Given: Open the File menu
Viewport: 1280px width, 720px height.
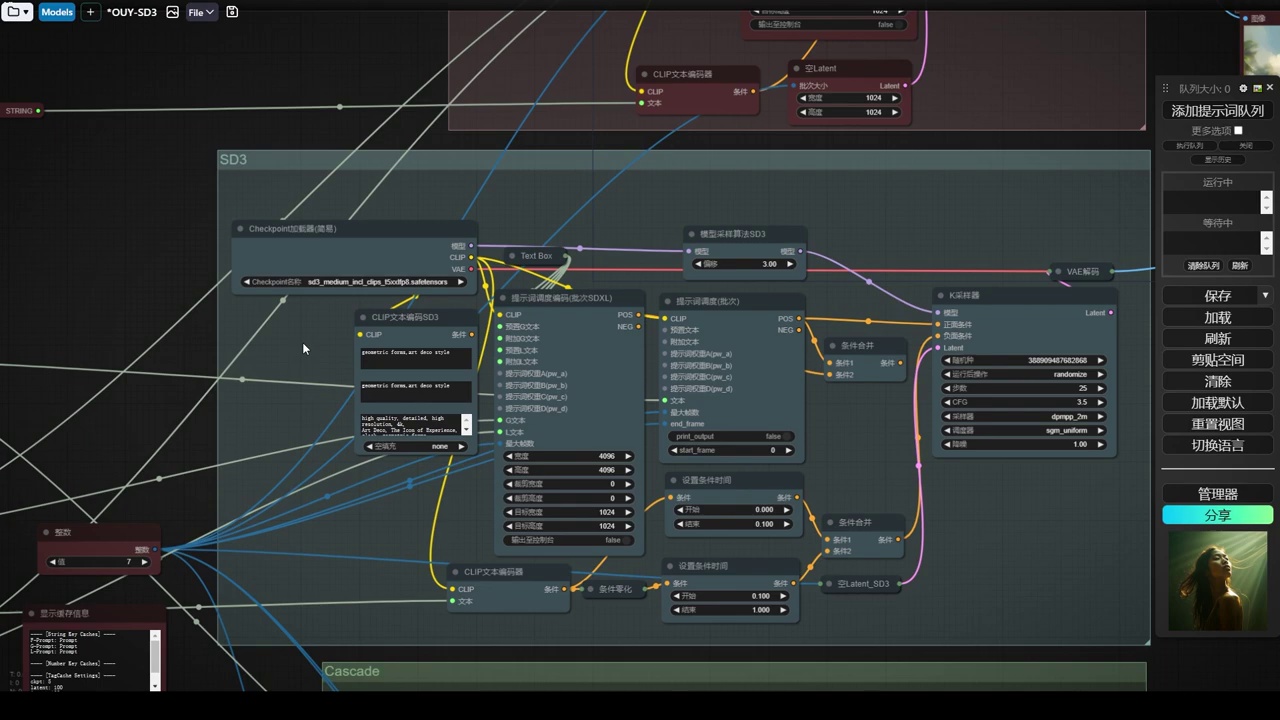Looking at the screenshot, I should tap(201, 12).
